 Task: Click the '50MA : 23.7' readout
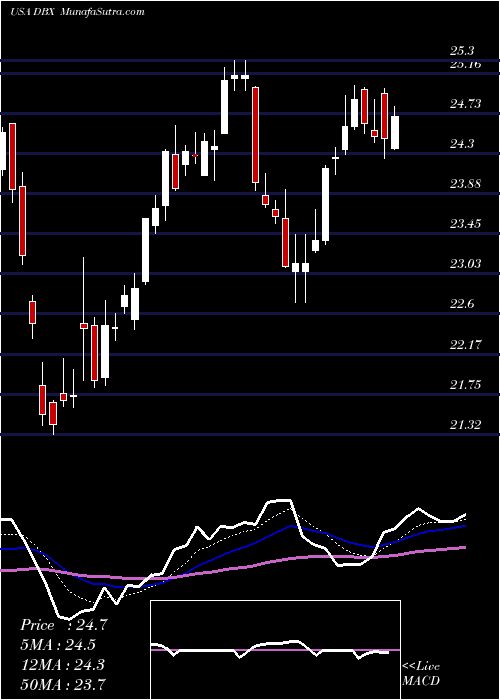coord(63,684)
